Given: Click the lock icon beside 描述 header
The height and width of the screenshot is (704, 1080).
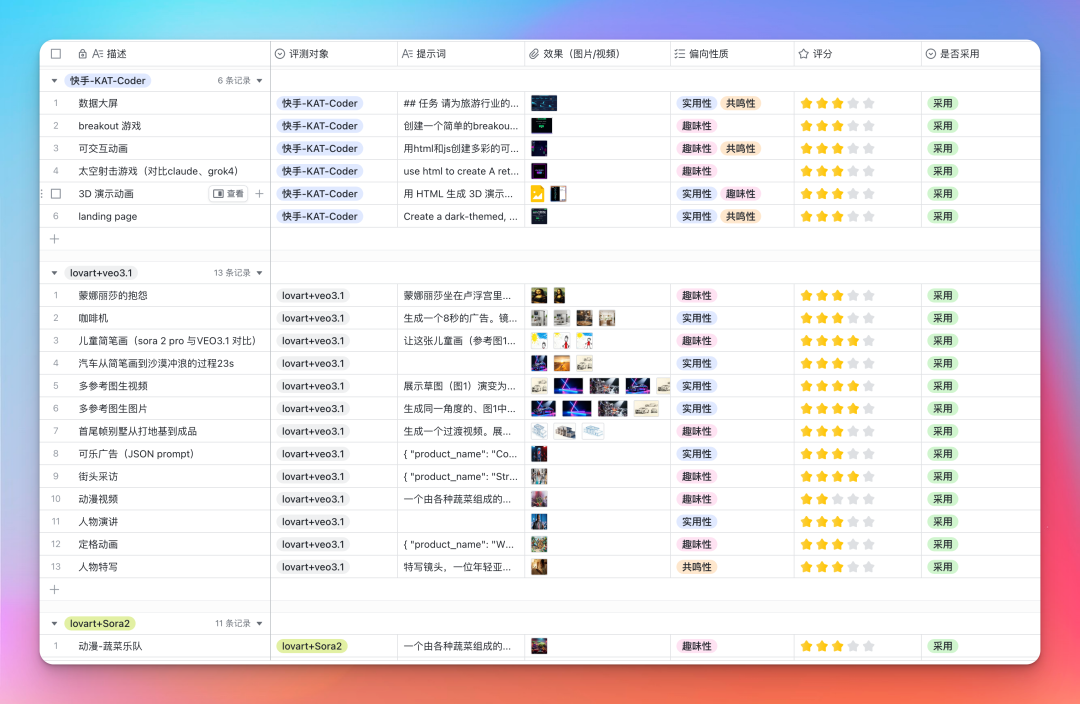Looking at the screenshot, I should [82, 54].
